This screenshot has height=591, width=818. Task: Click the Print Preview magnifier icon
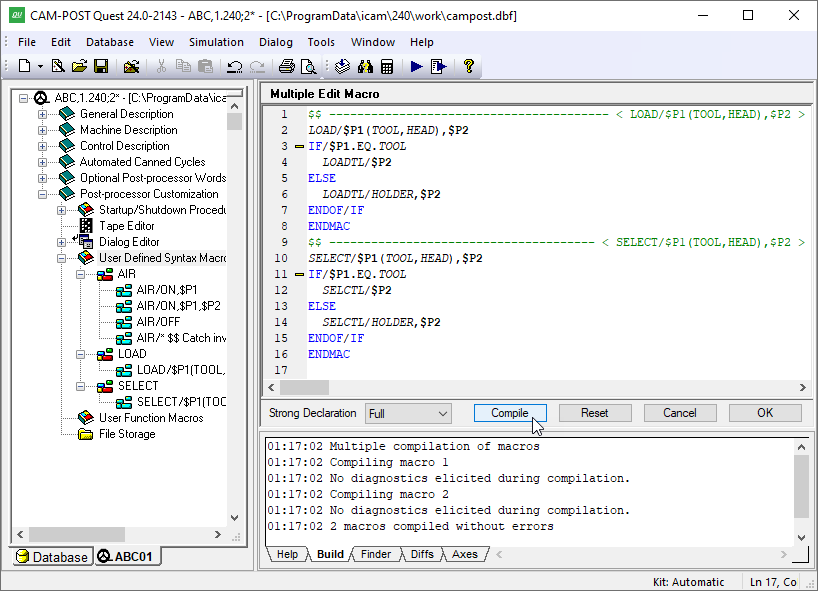click(x=309, y=66)
